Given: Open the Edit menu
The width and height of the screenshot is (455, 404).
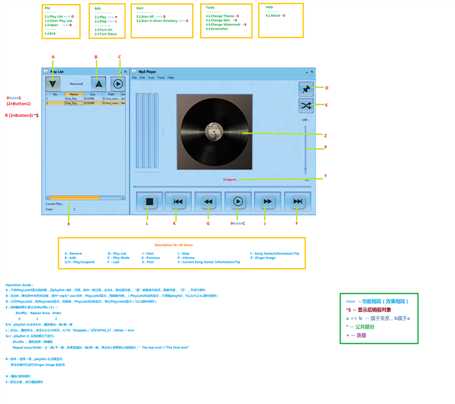Looking at the screenshot, I should [142, 78].
